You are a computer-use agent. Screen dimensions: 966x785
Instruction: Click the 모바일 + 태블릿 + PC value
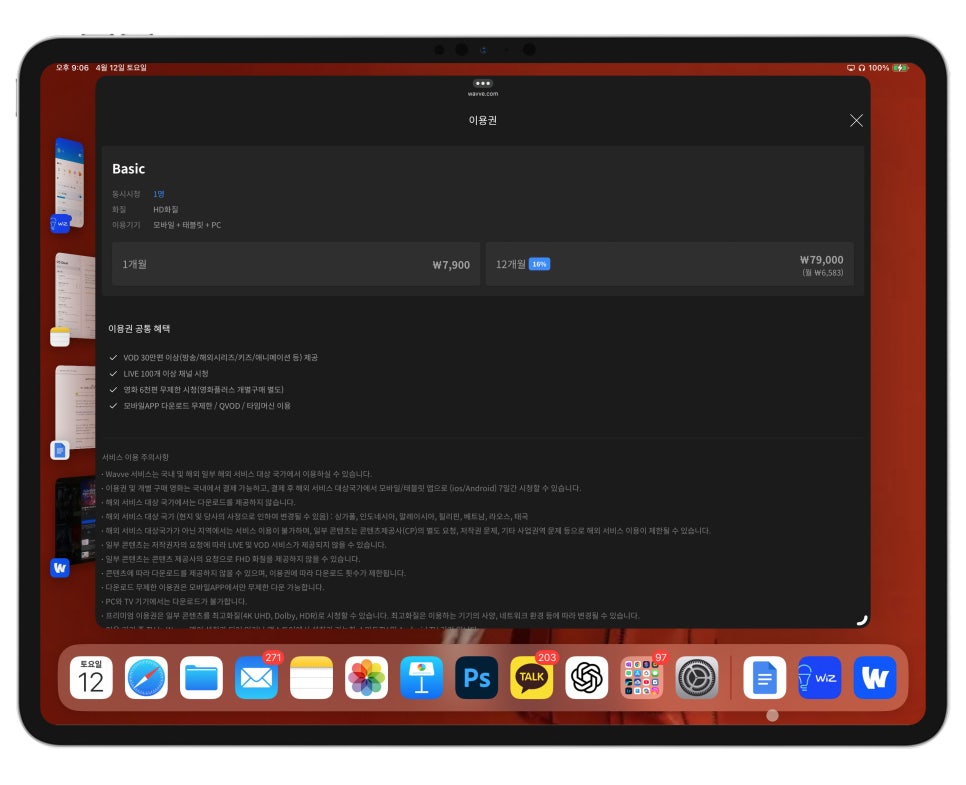tap(187, 225)
